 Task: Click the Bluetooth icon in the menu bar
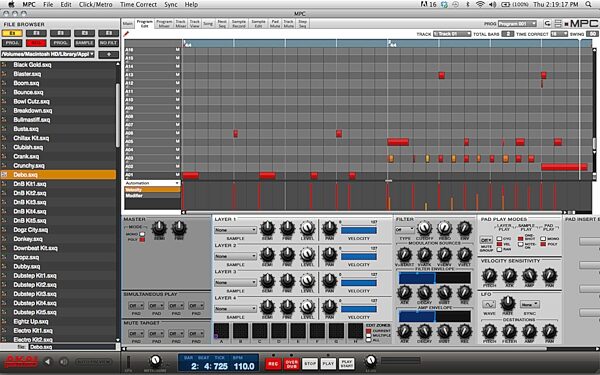pyautogui.click(x=468, y=4)
